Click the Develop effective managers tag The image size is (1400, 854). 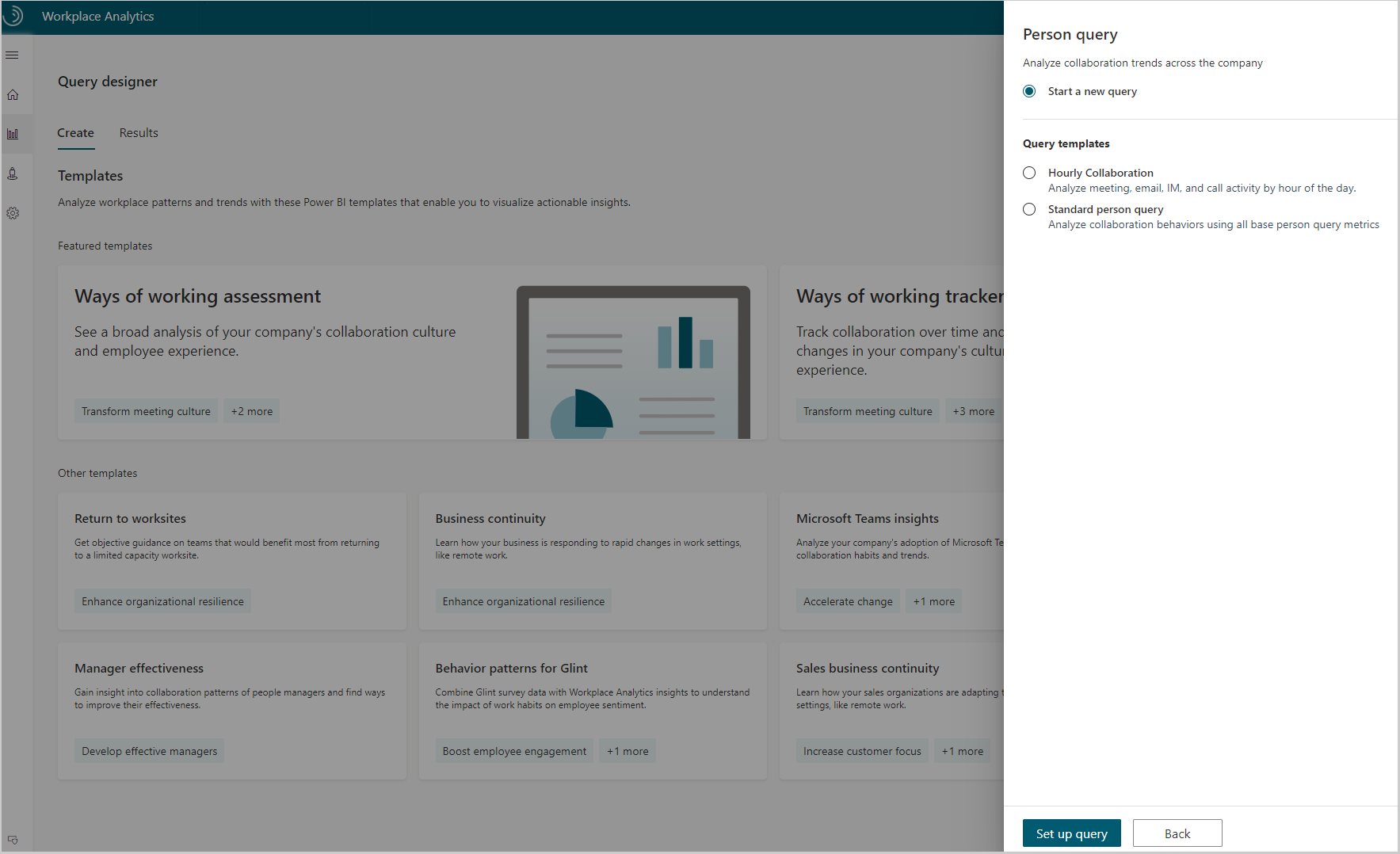[x=149, y=751]
